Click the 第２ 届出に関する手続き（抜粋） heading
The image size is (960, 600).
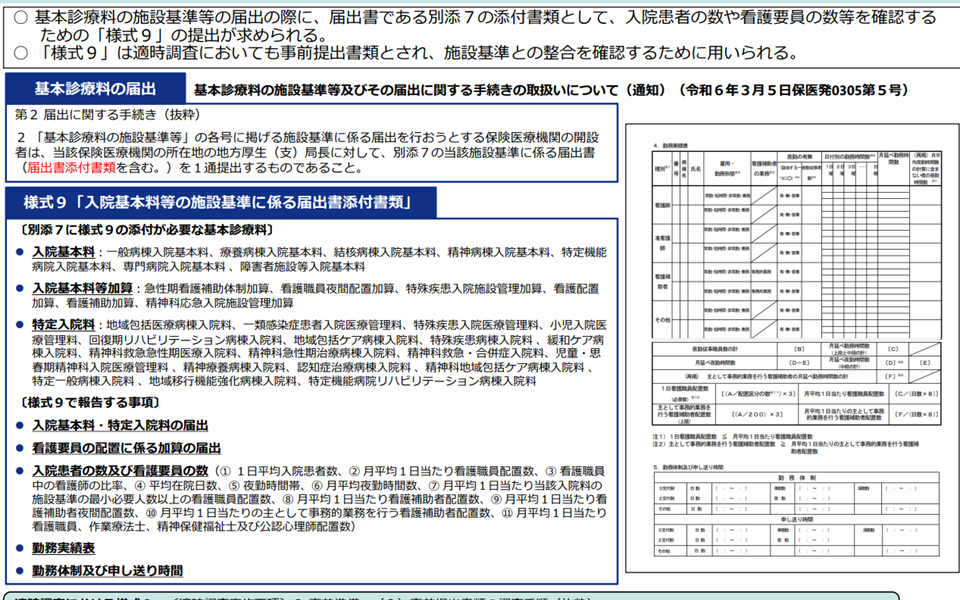pyautogui.click(x=90, y=115)
